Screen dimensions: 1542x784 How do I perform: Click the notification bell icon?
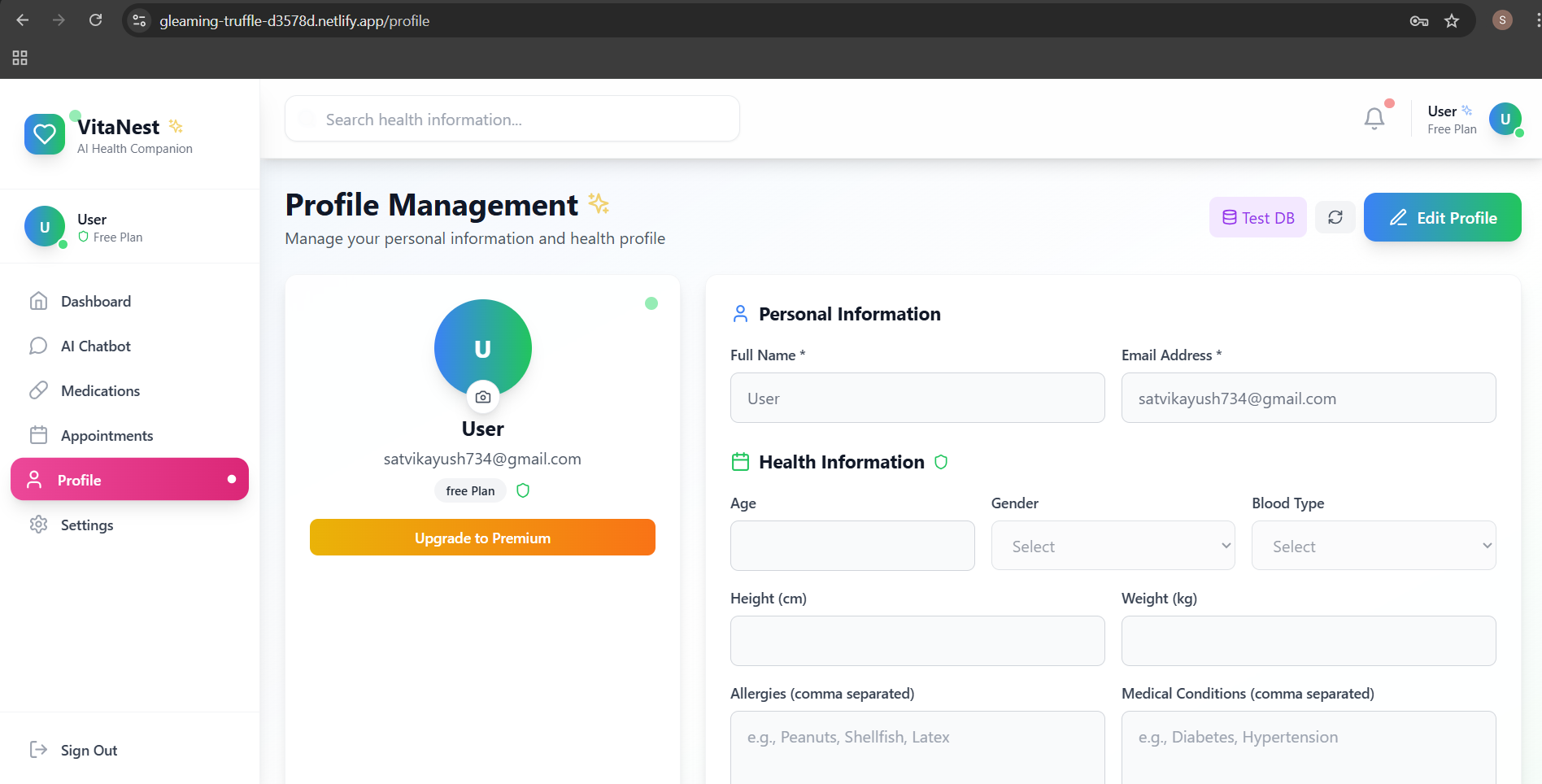click(1374, 119)
